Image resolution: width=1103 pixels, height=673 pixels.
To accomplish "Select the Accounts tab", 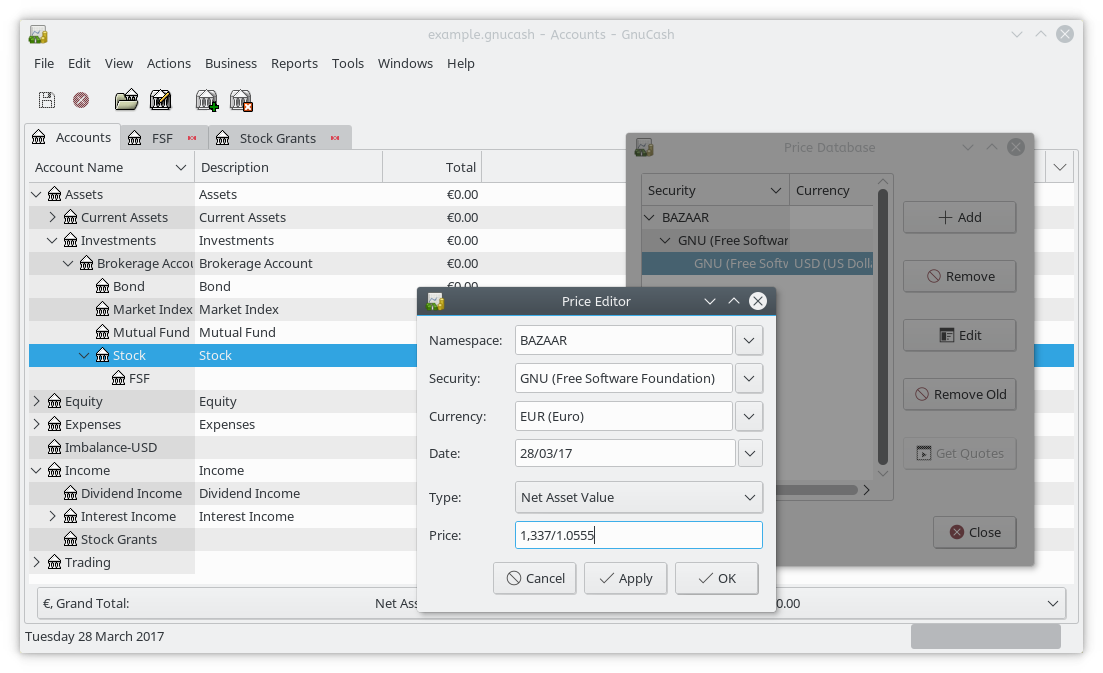I will tap(72, 137).
